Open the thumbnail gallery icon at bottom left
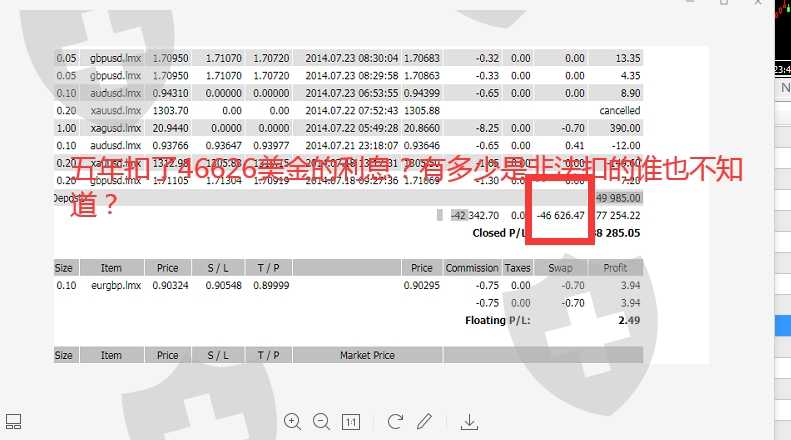The height and width of the screenshot is (440, 791). (13, 422)
